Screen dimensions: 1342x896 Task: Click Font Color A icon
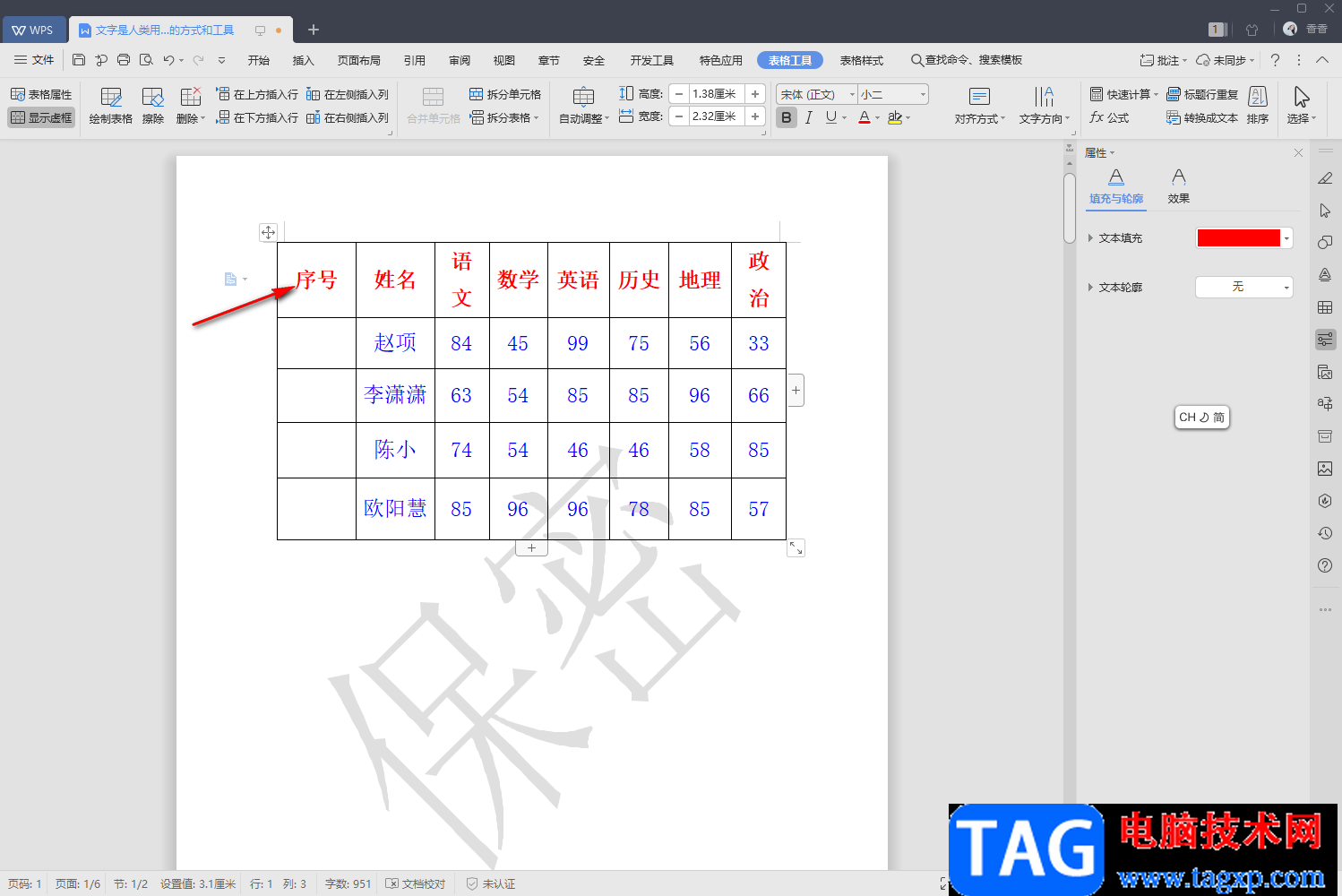pyautogui.click(x=864, y=117)
